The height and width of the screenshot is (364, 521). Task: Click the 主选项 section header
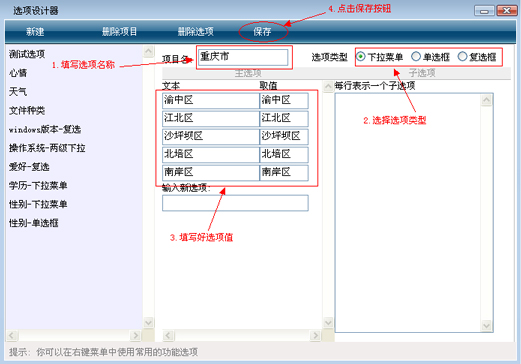pos(248,73)
